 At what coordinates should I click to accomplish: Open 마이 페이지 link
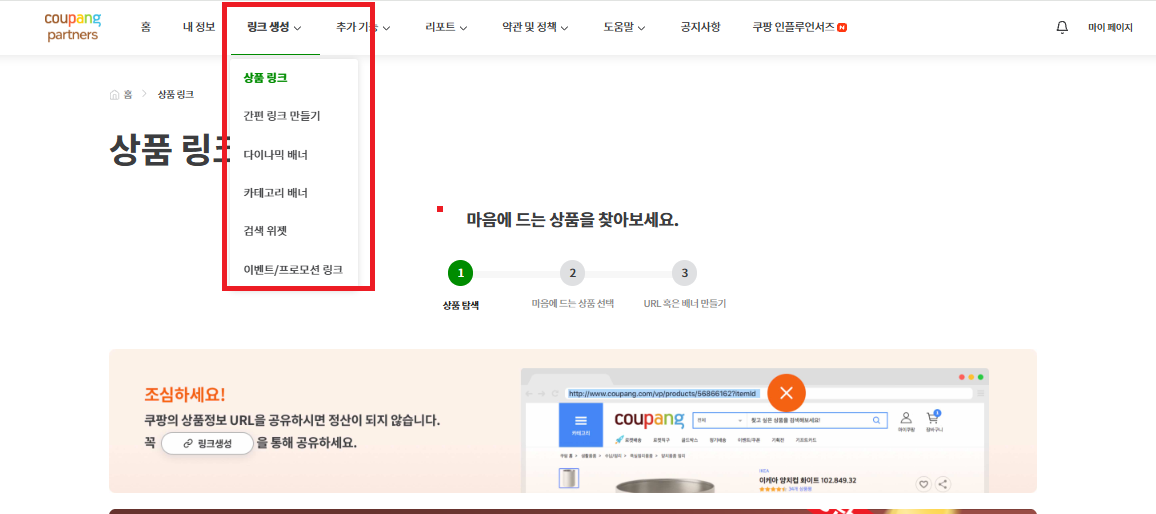pos(1110,28)
